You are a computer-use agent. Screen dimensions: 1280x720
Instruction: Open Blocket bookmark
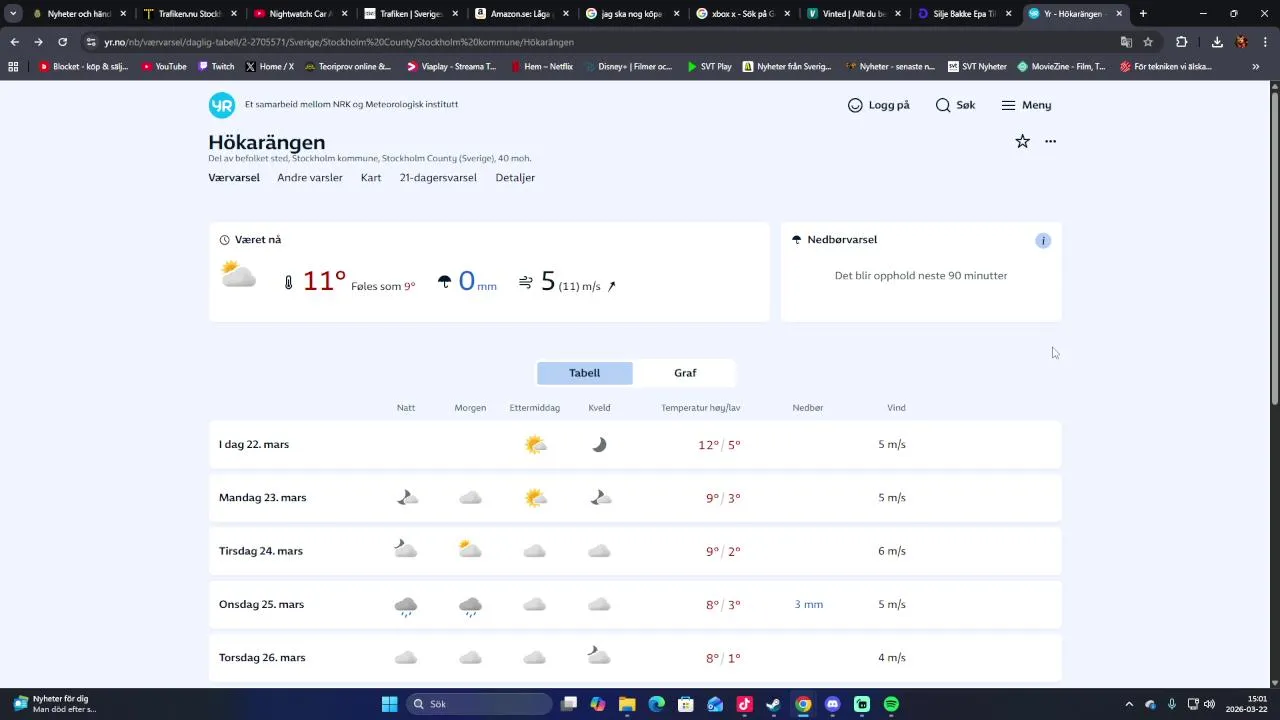85,67
